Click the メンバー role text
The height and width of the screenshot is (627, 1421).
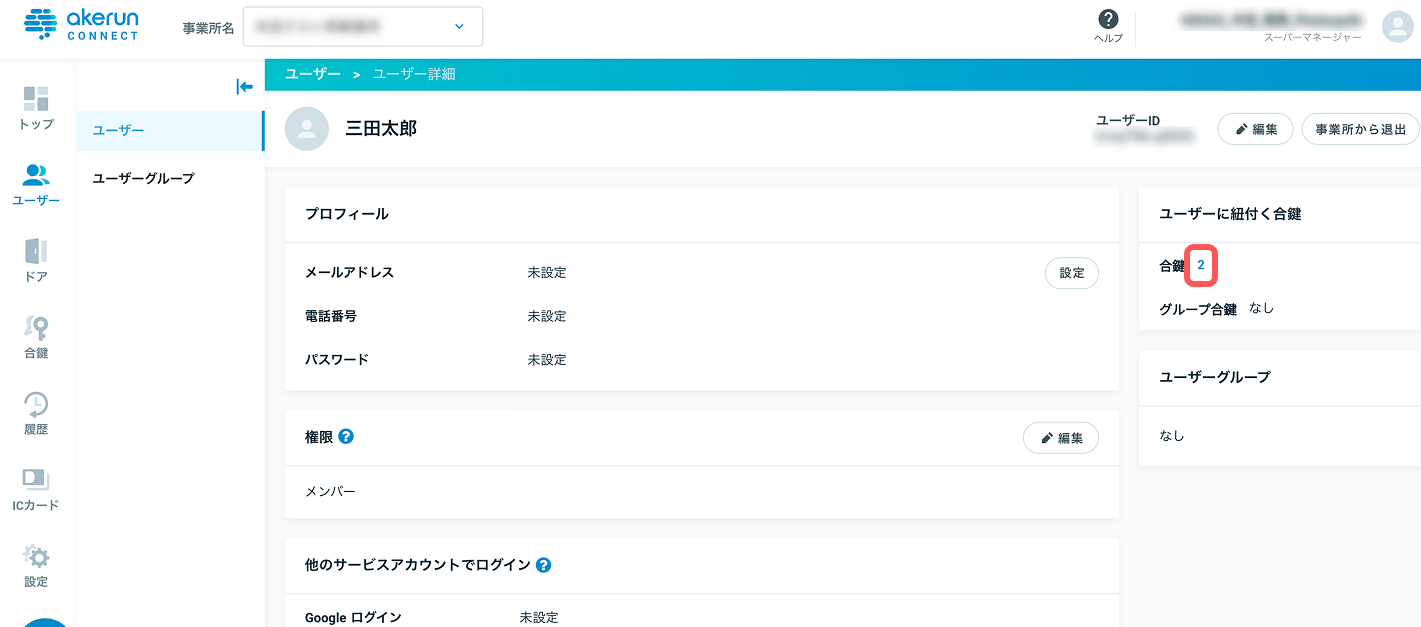pyautogui.click(x=330, y=492)
